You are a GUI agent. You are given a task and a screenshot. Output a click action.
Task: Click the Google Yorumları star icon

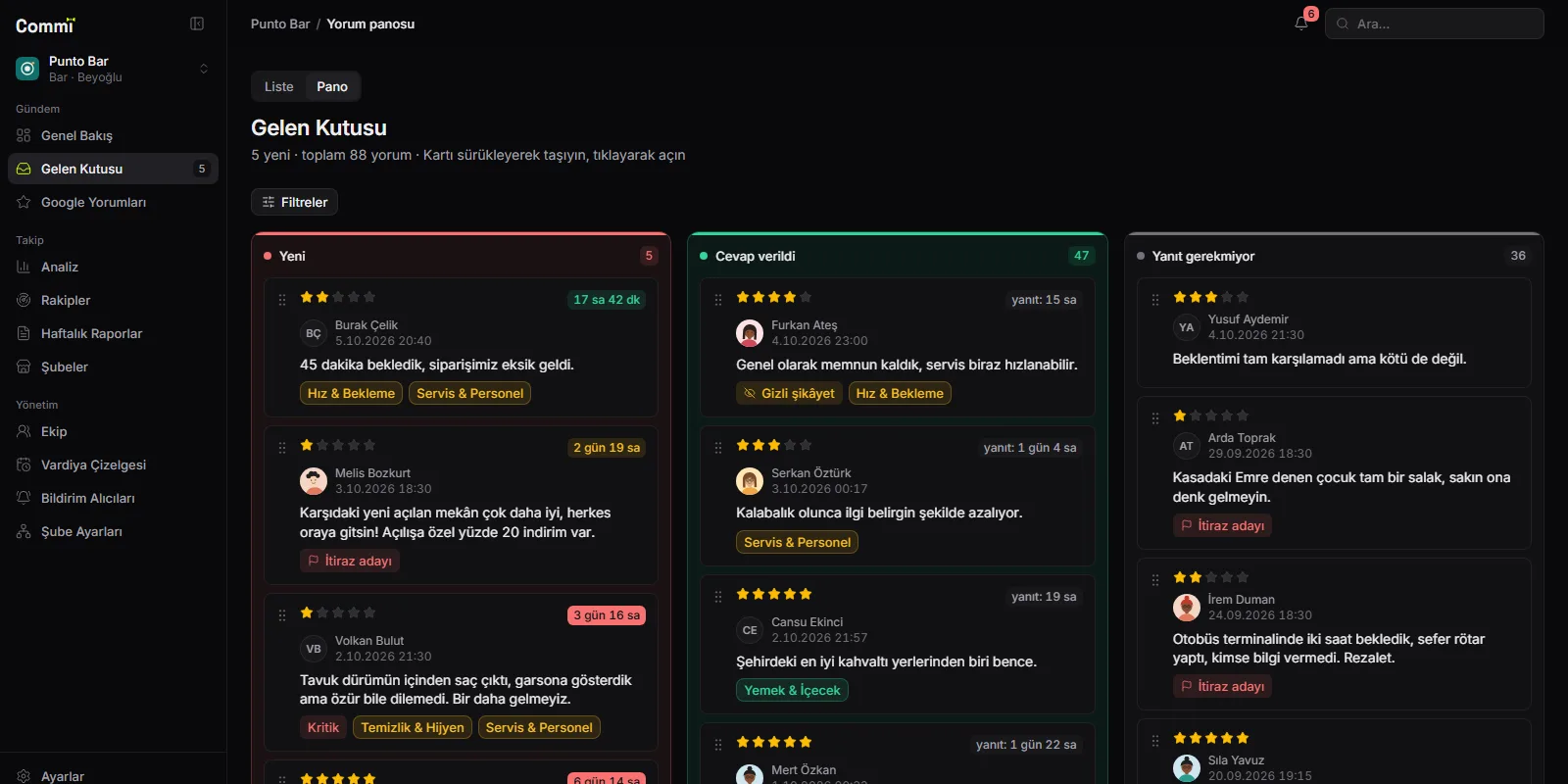pyautogui.click(x=24, y=202)
